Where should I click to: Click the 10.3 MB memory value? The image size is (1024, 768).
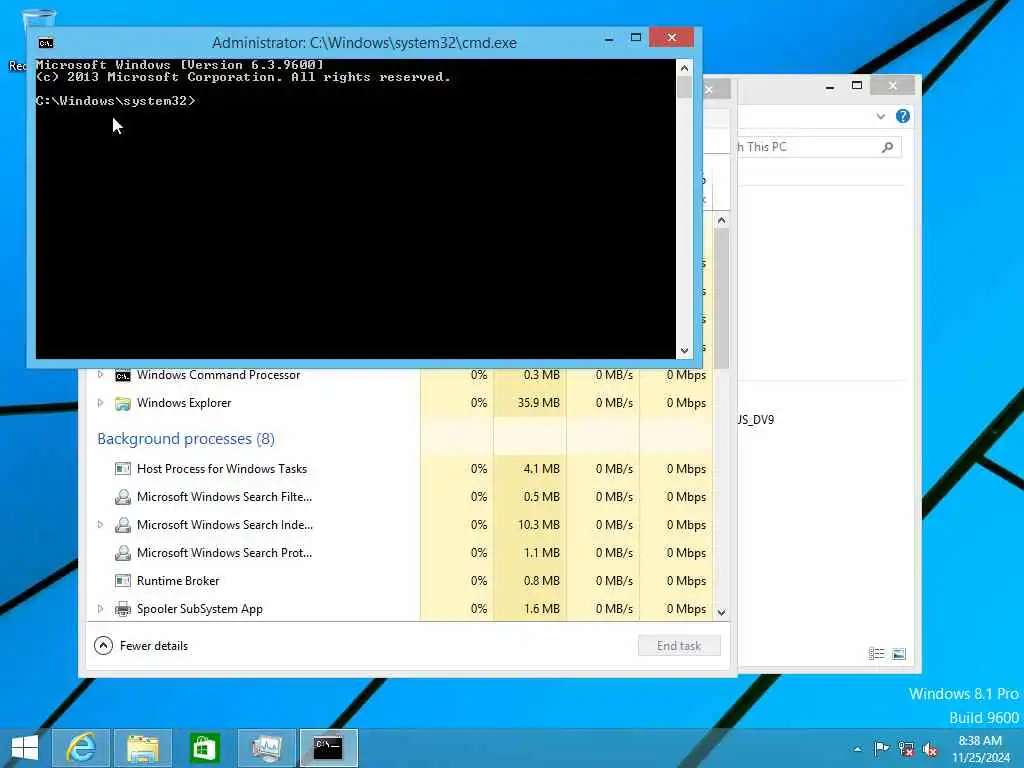pos(539,525)
